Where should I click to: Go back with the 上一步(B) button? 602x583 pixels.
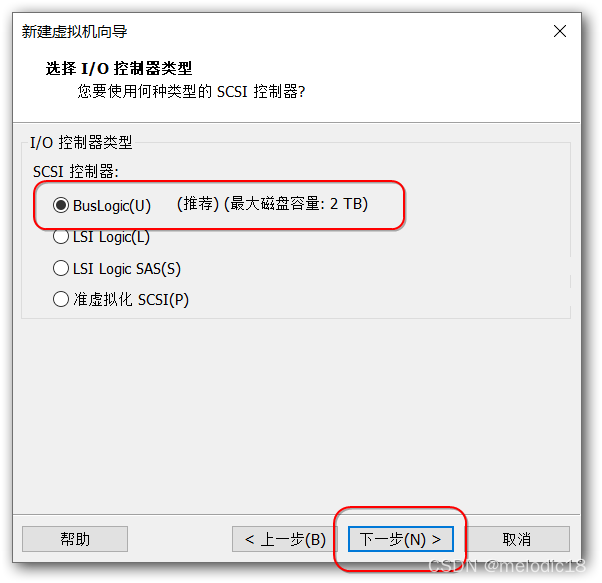(284, 539)
